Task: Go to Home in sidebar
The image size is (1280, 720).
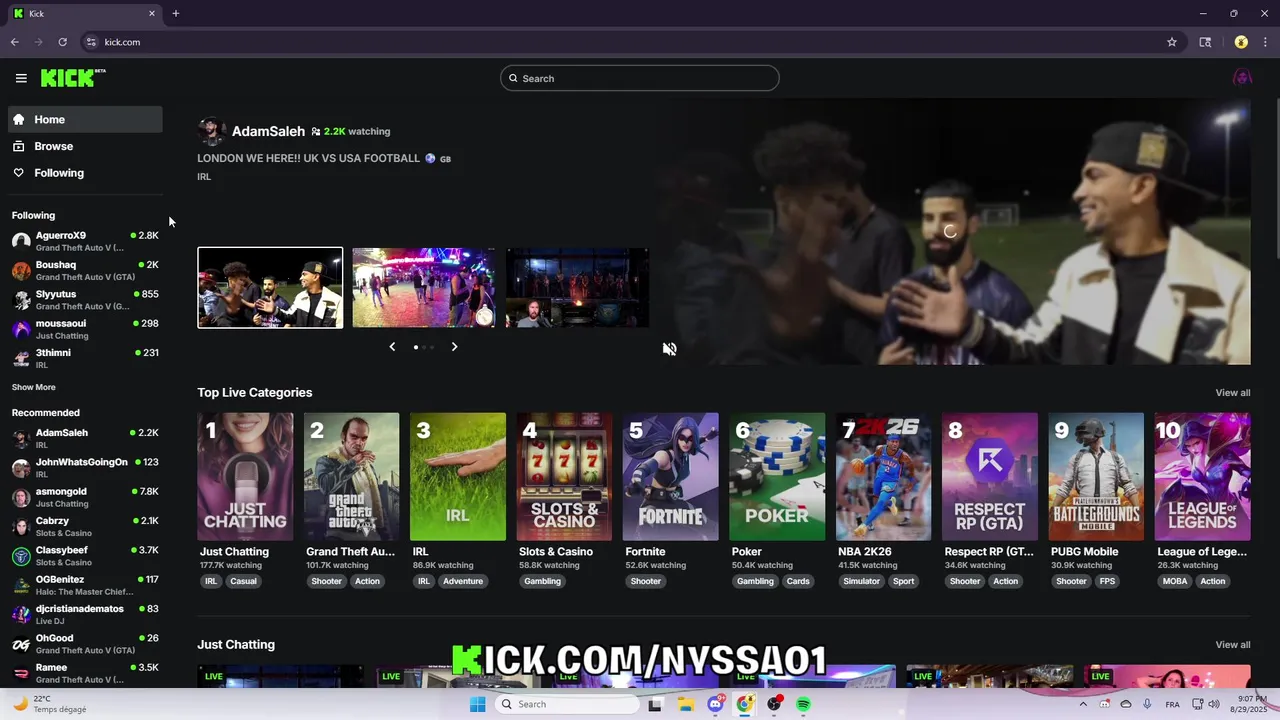Action: [x=85, y=119]
